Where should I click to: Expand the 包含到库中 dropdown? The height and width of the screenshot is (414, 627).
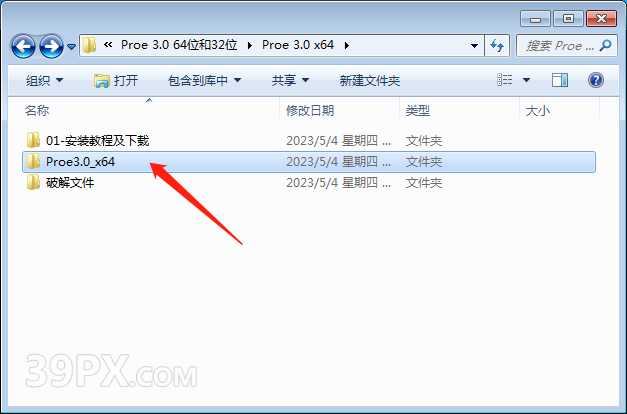click(204, 80)
